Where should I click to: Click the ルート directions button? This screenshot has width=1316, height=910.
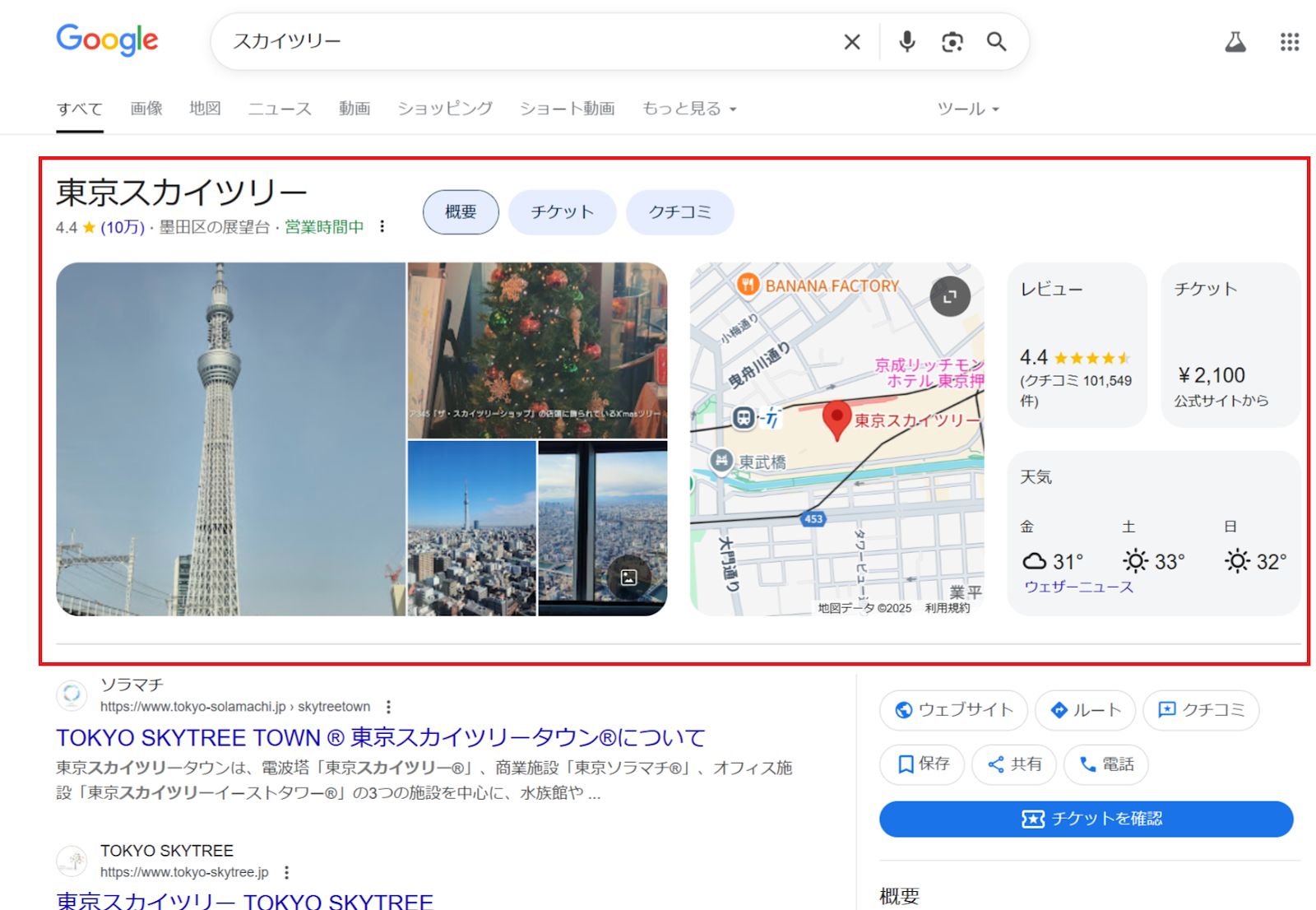click(x=1085, y=710)
